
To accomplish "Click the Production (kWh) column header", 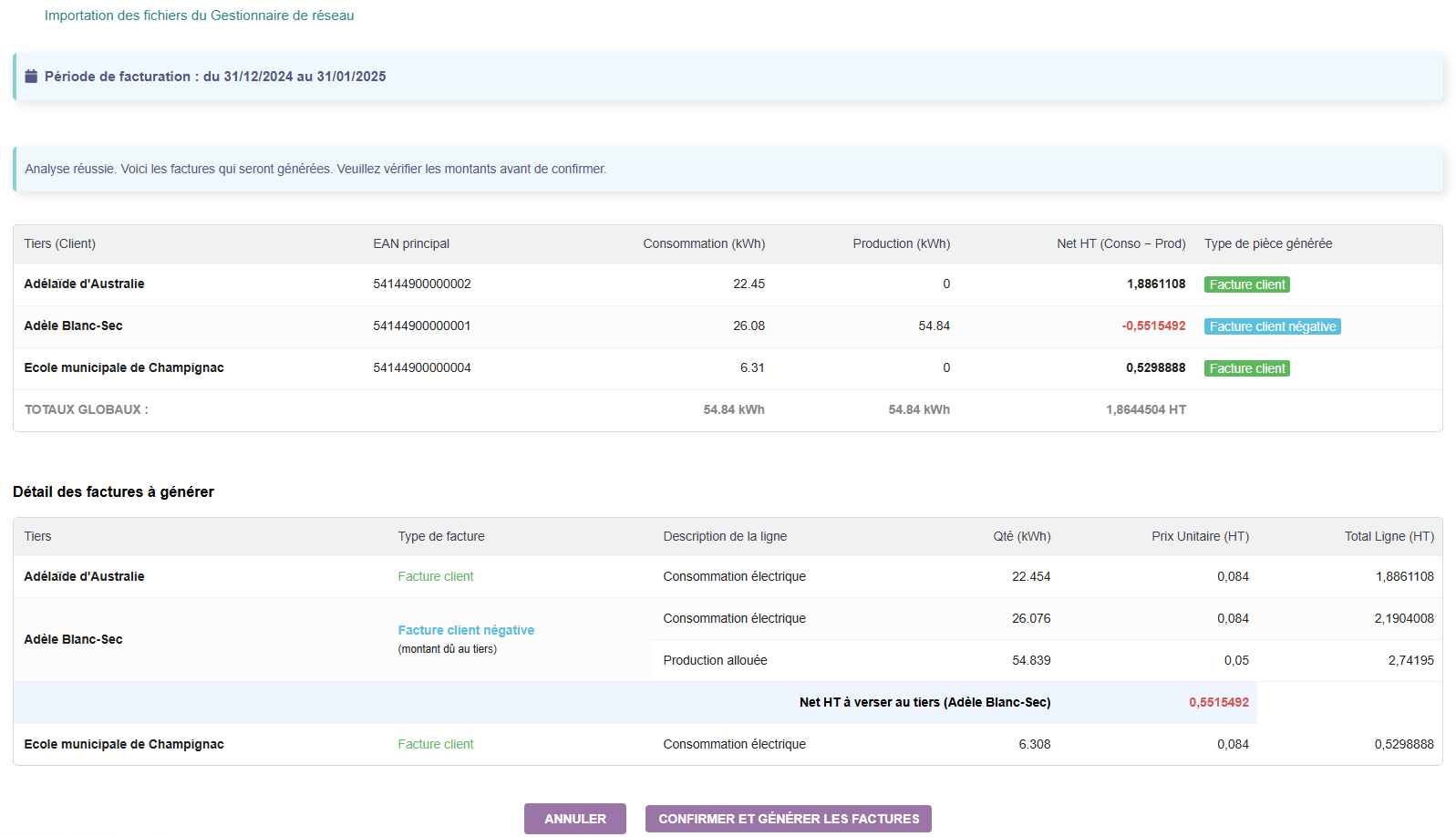I will (x=902, y=243).
